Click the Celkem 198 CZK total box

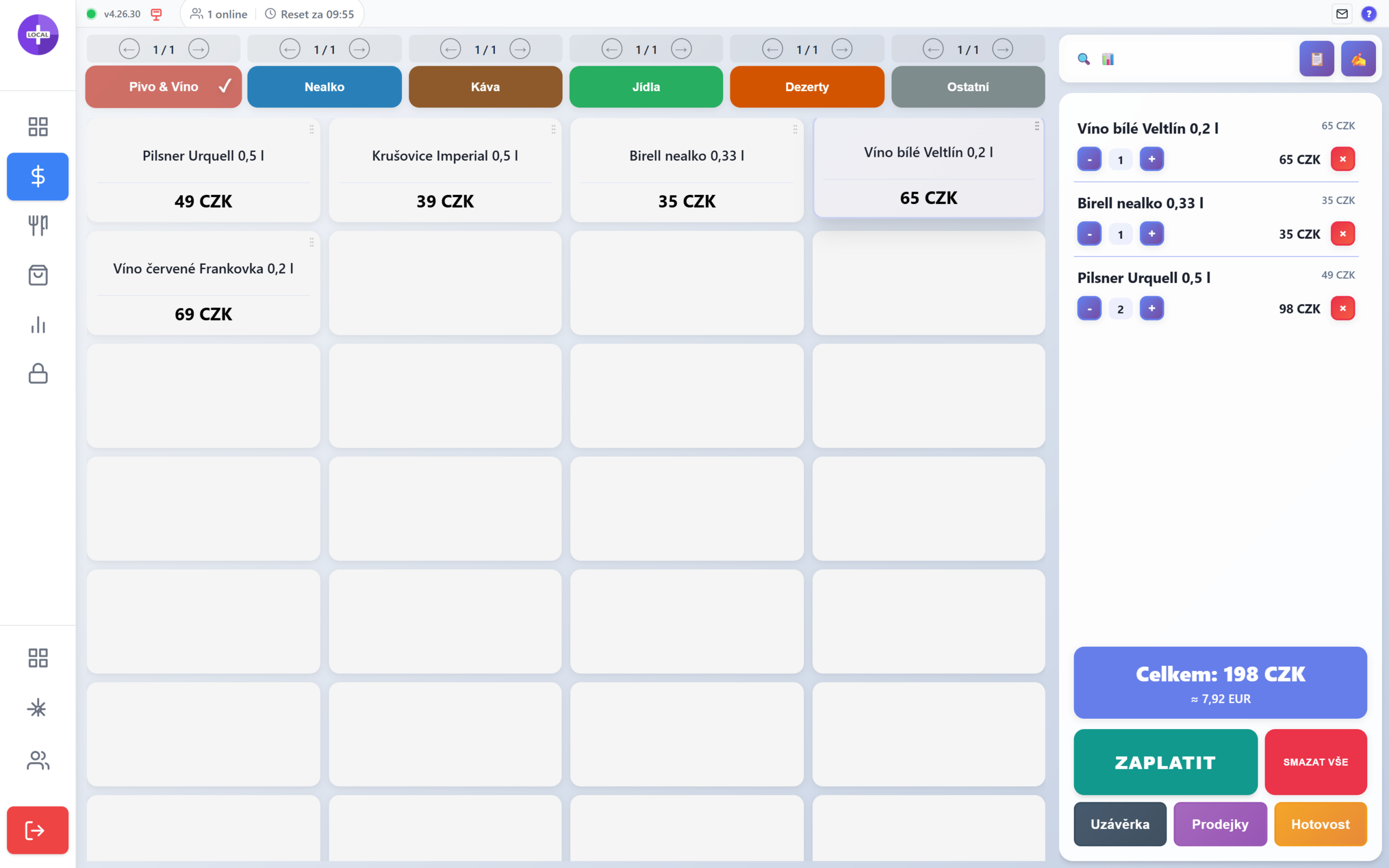pyautogui.click(x=1220, y=682)
